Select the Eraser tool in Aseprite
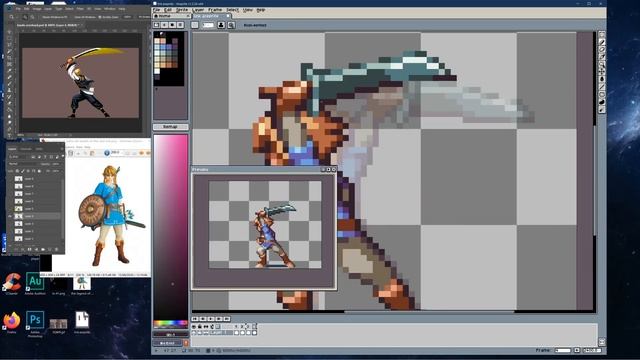This screenshot has height=360, width=640. (602, 49)
